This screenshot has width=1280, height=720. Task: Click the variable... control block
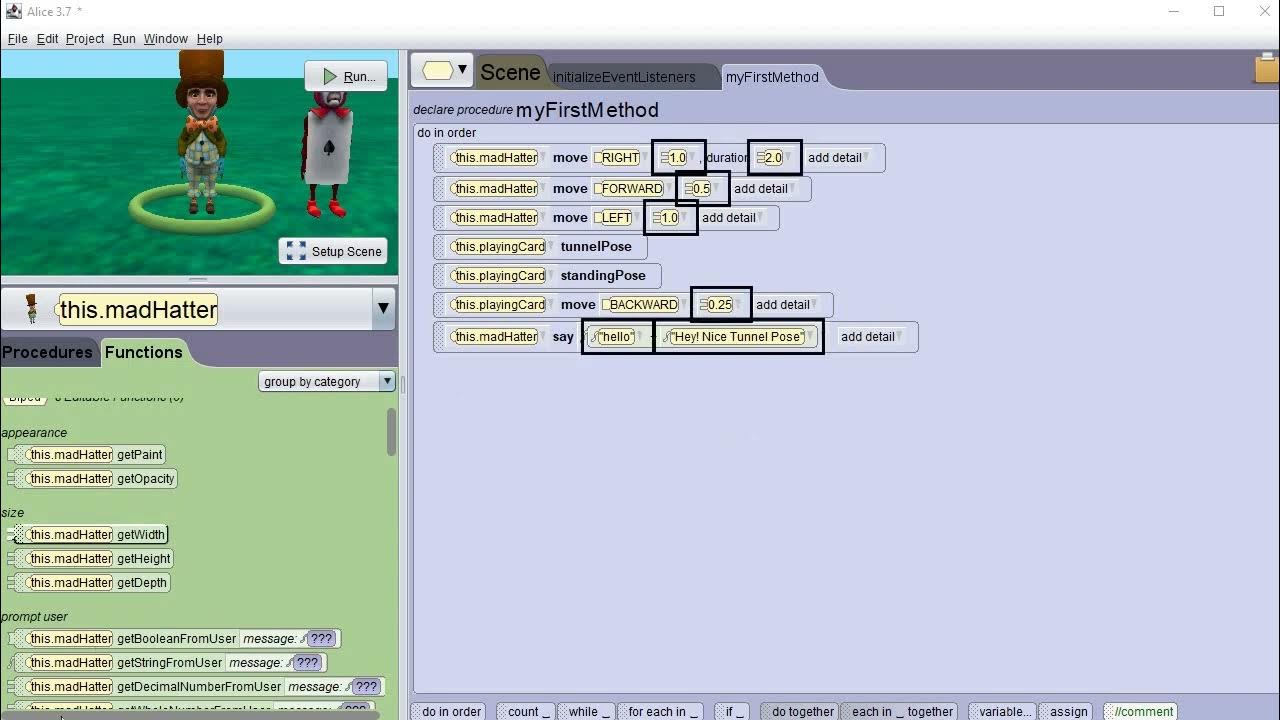click(1006, 712)
